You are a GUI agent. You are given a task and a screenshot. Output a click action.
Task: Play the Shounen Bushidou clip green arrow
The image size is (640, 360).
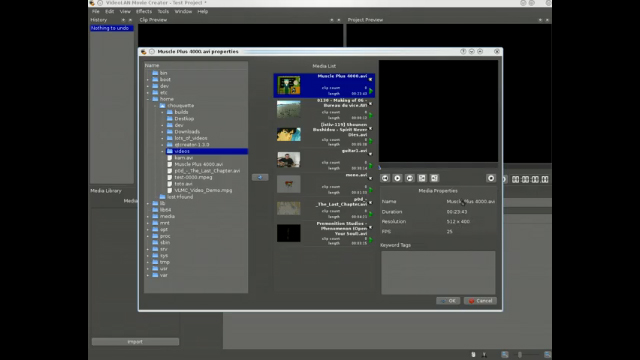point(371,141)
